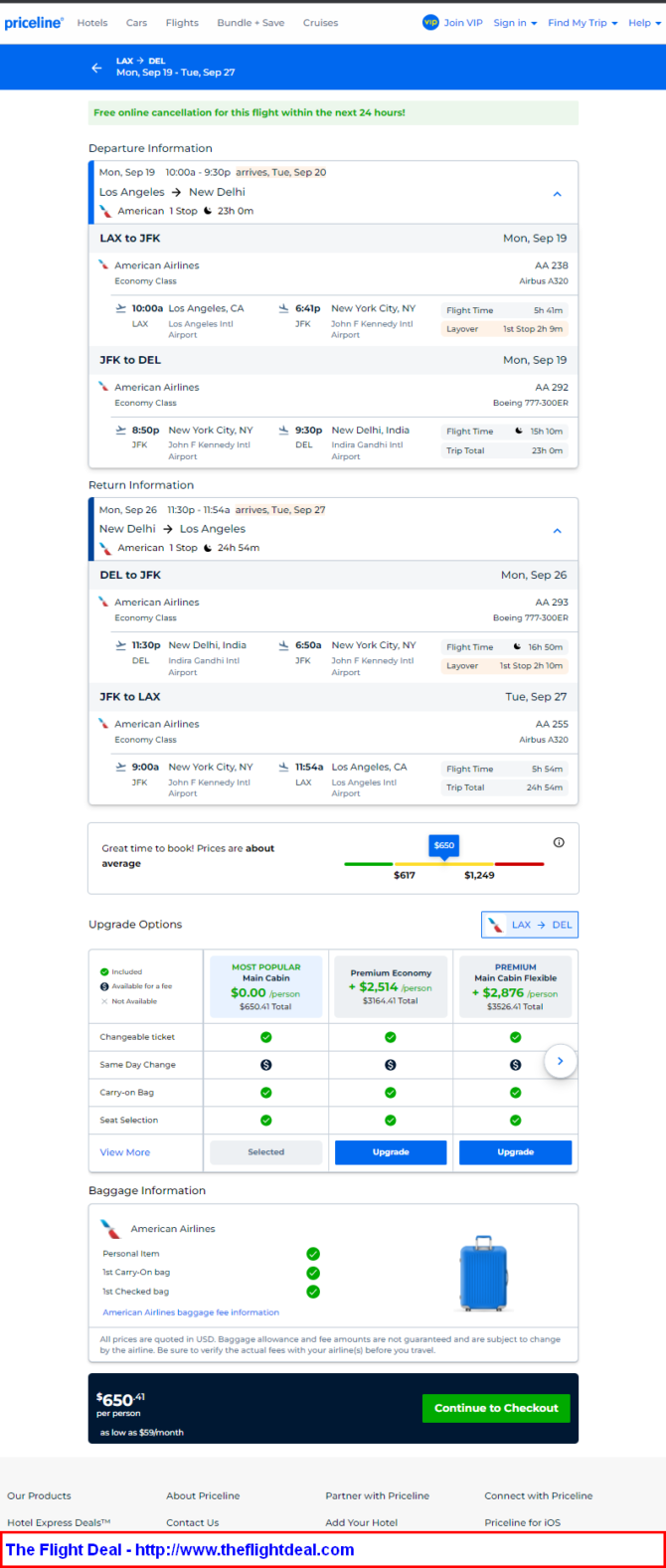666x1568 pixels.
Task: Click Same Day Change fee icon under Main Cabin
Action: 266,1065
